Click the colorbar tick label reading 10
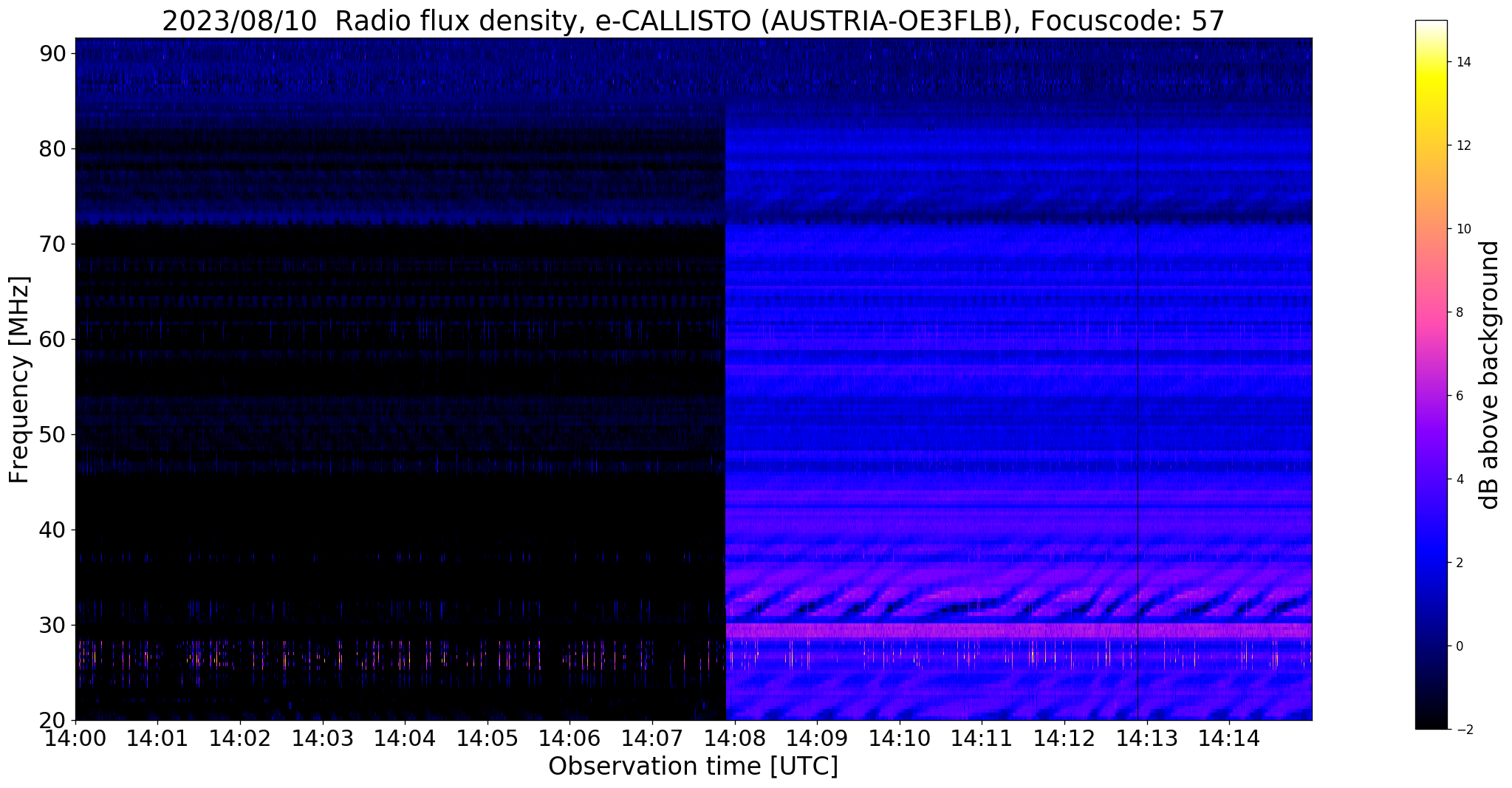This screenshot has height=788, width=1512. 1465,229
